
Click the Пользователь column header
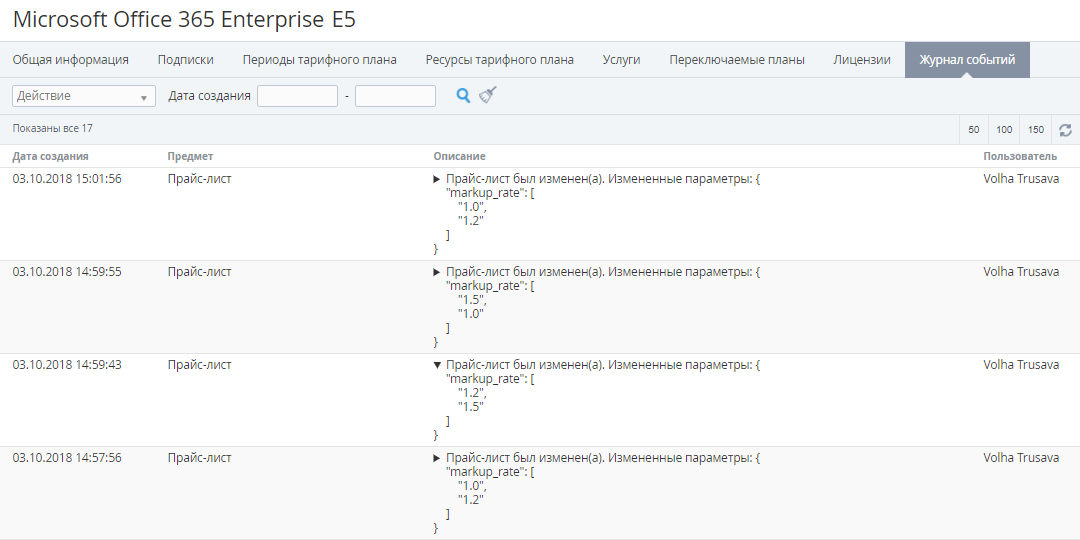coord(1020,156)
